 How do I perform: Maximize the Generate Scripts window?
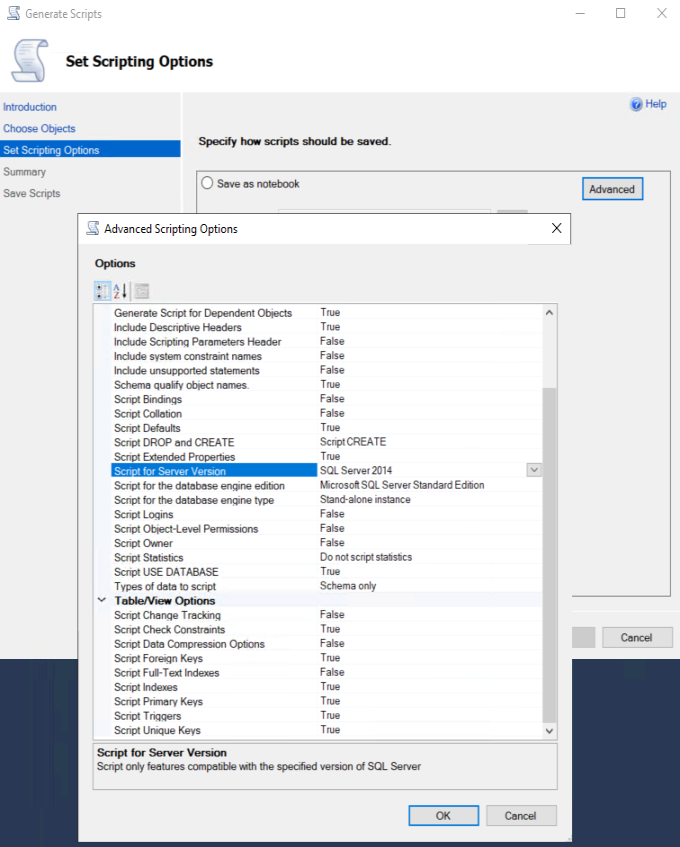(x=620, y=14)
